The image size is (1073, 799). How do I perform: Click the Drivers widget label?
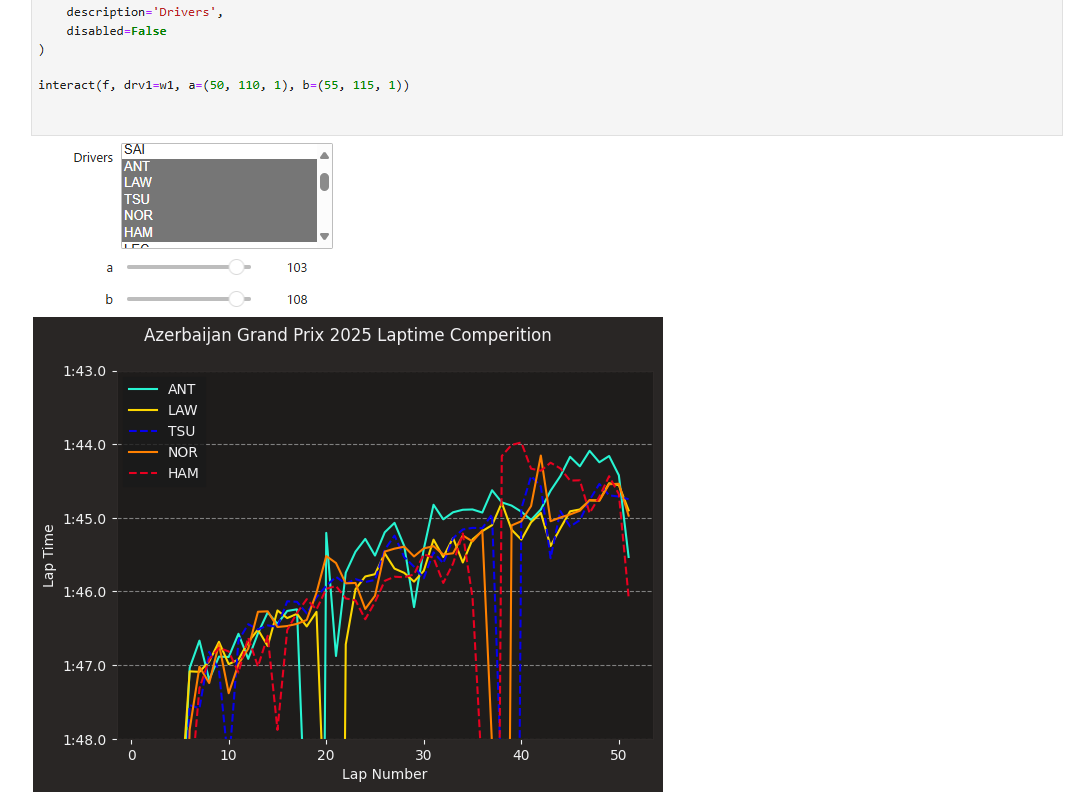pos(93,157)
